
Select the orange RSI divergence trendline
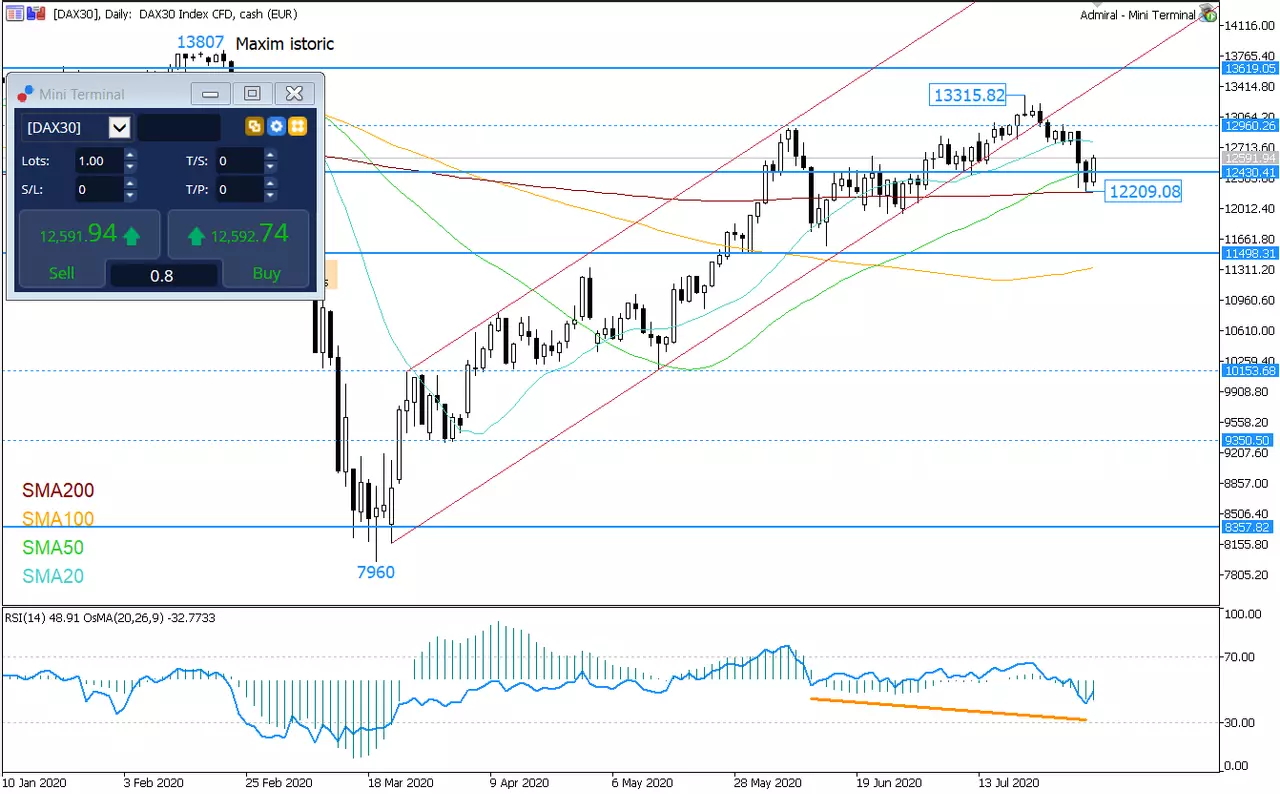pos(948,709)
